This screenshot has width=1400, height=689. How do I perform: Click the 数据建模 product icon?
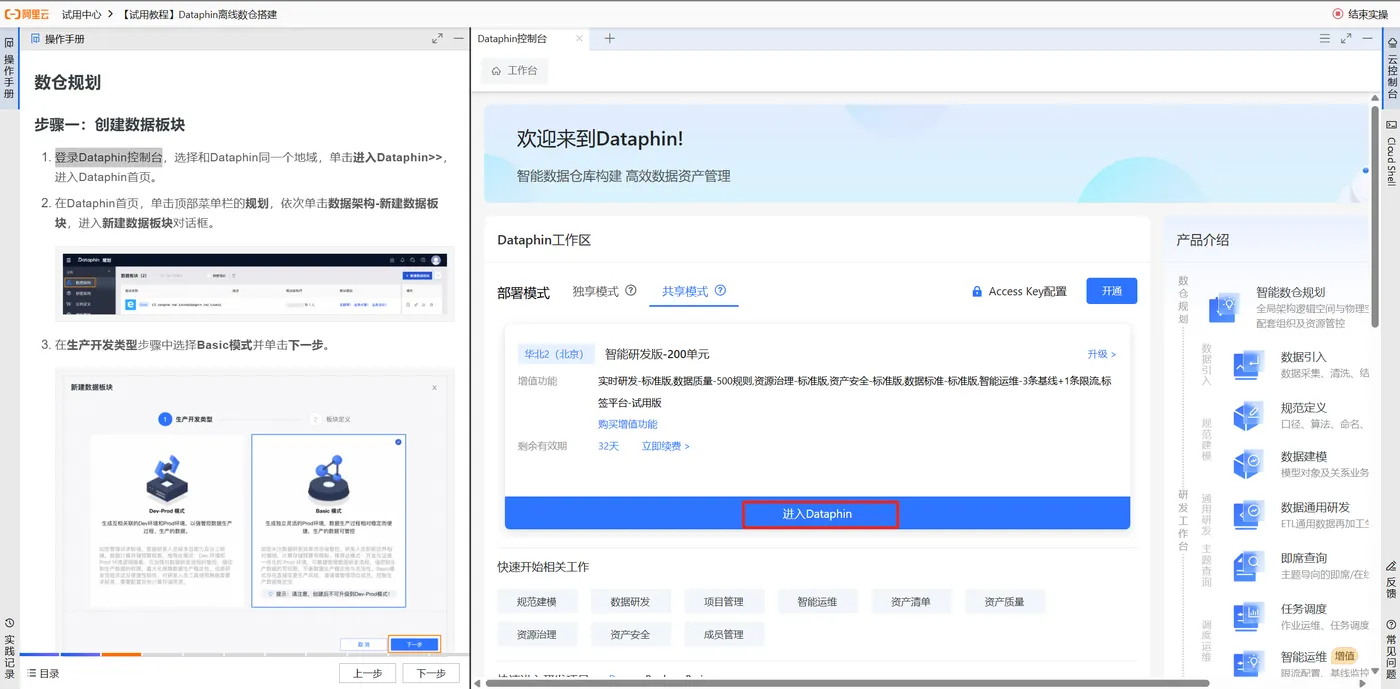1250,464
